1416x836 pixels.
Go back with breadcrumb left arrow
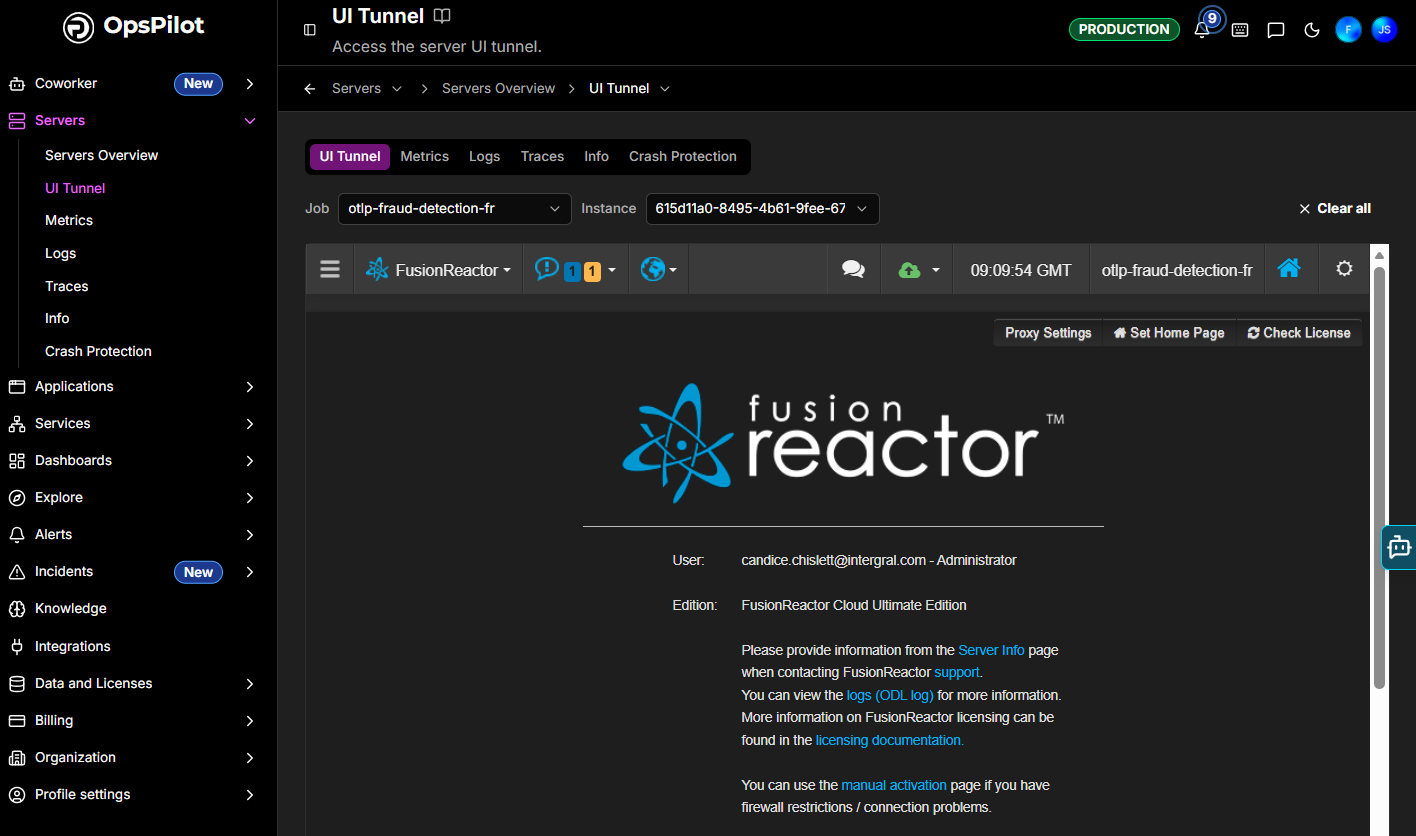[310, 89]
